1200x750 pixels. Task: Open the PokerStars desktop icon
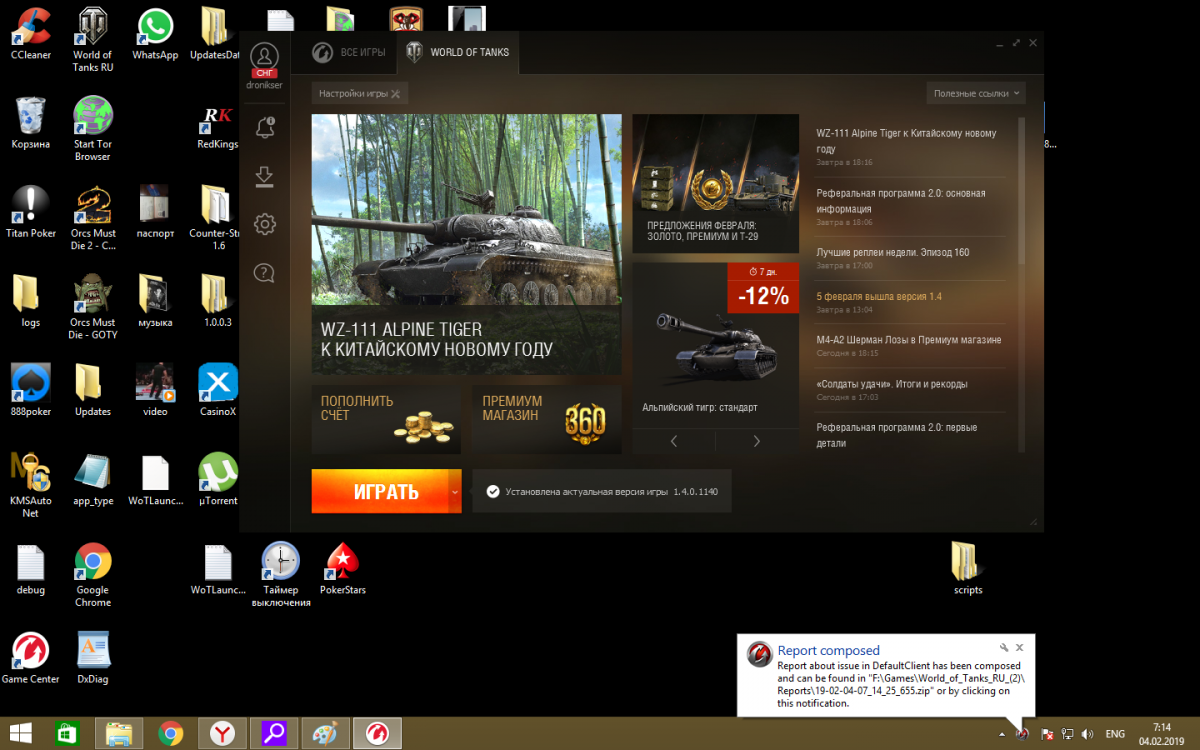point(342,568)
